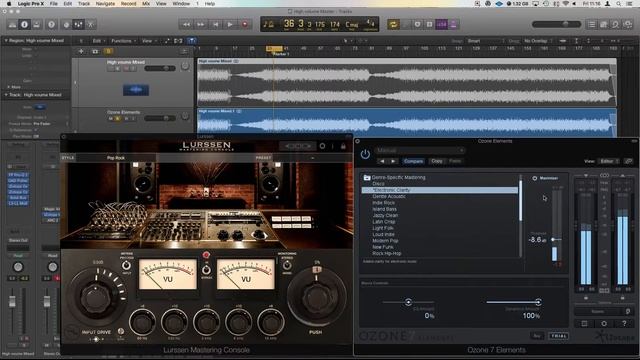
Task: Open the File menu
Action: click(x=53, y=4)
